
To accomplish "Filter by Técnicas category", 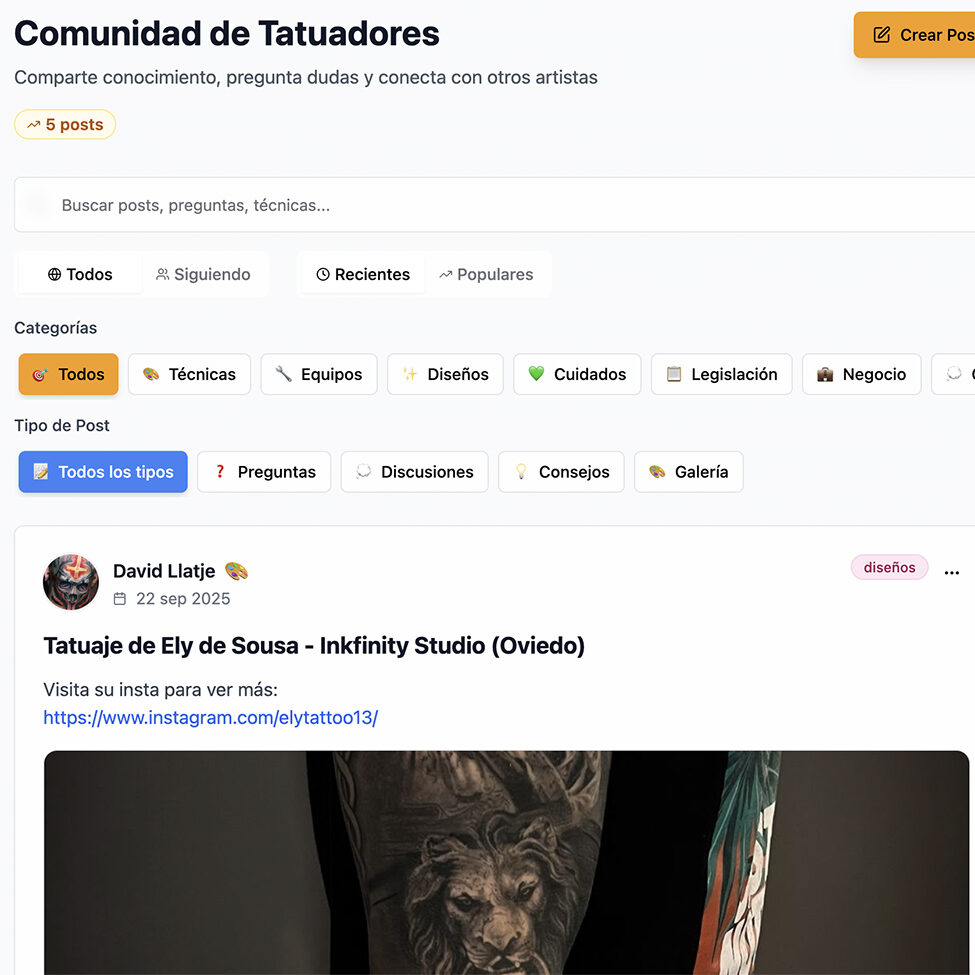I will point(190,374).
